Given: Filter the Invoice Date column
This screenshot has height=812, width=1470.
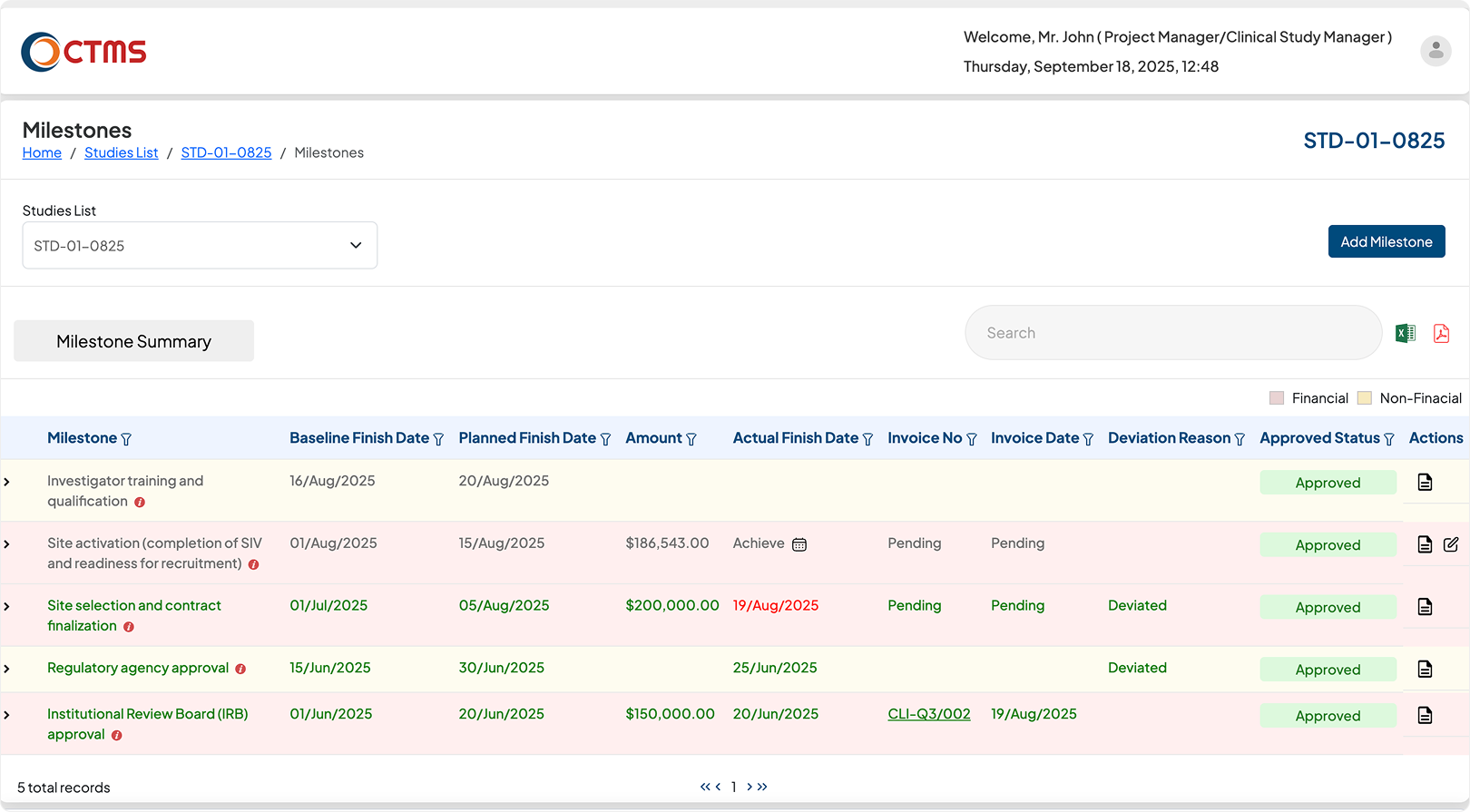Looking at the screenshot, I should 1088,439.
